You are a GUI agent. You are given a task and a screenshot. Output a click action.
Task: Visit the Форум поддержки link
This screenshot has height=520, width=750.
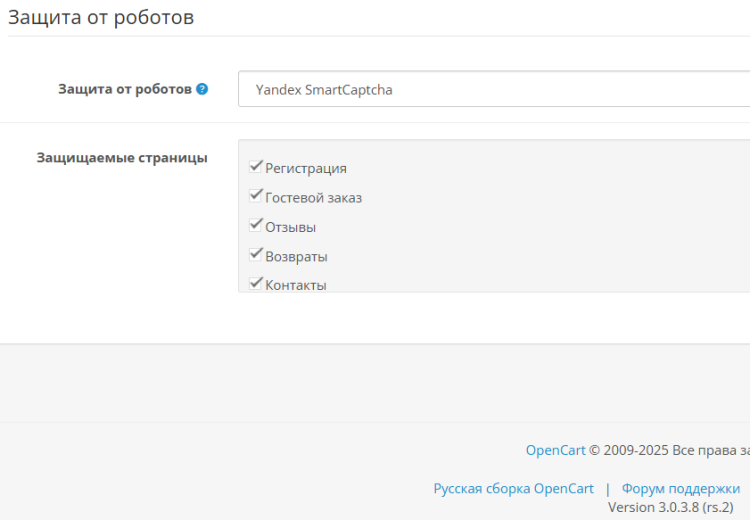680,488
